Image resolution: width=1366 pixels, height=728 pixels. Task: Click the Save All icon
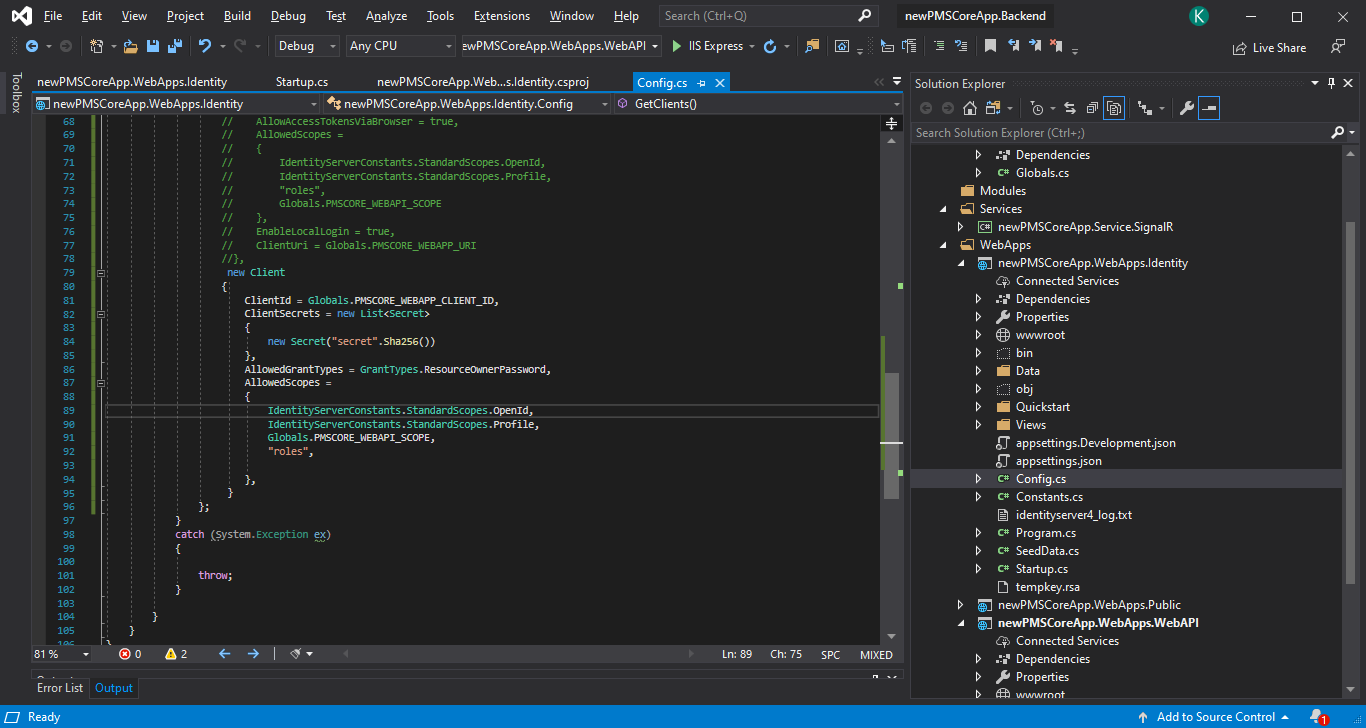[175, 46]
